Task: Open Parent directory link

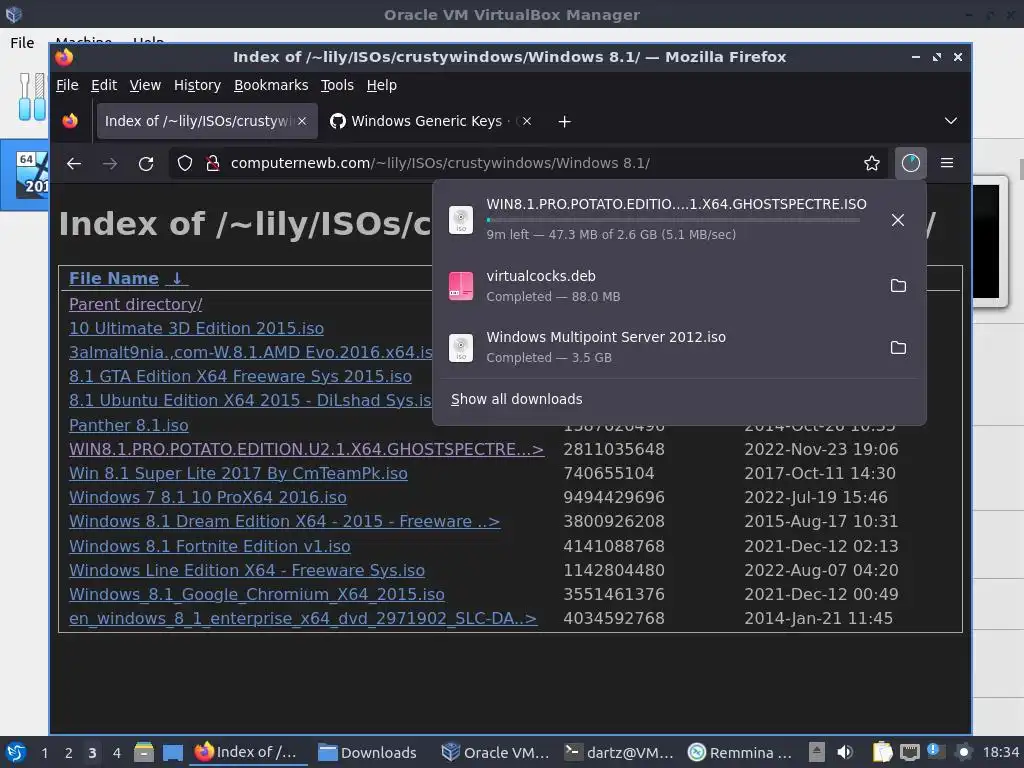Action: point(136,304)
